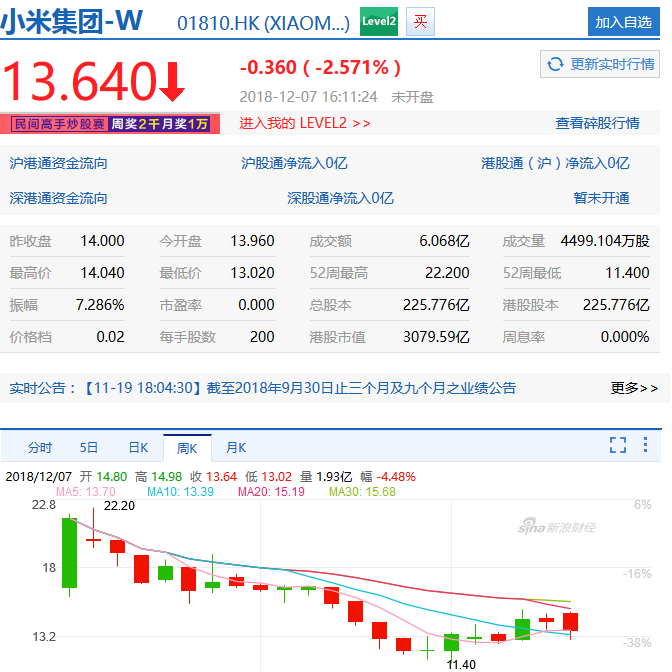Click 成交量 value 4499.104万股
Screen dimensions: 672x672
click(605, 241)
